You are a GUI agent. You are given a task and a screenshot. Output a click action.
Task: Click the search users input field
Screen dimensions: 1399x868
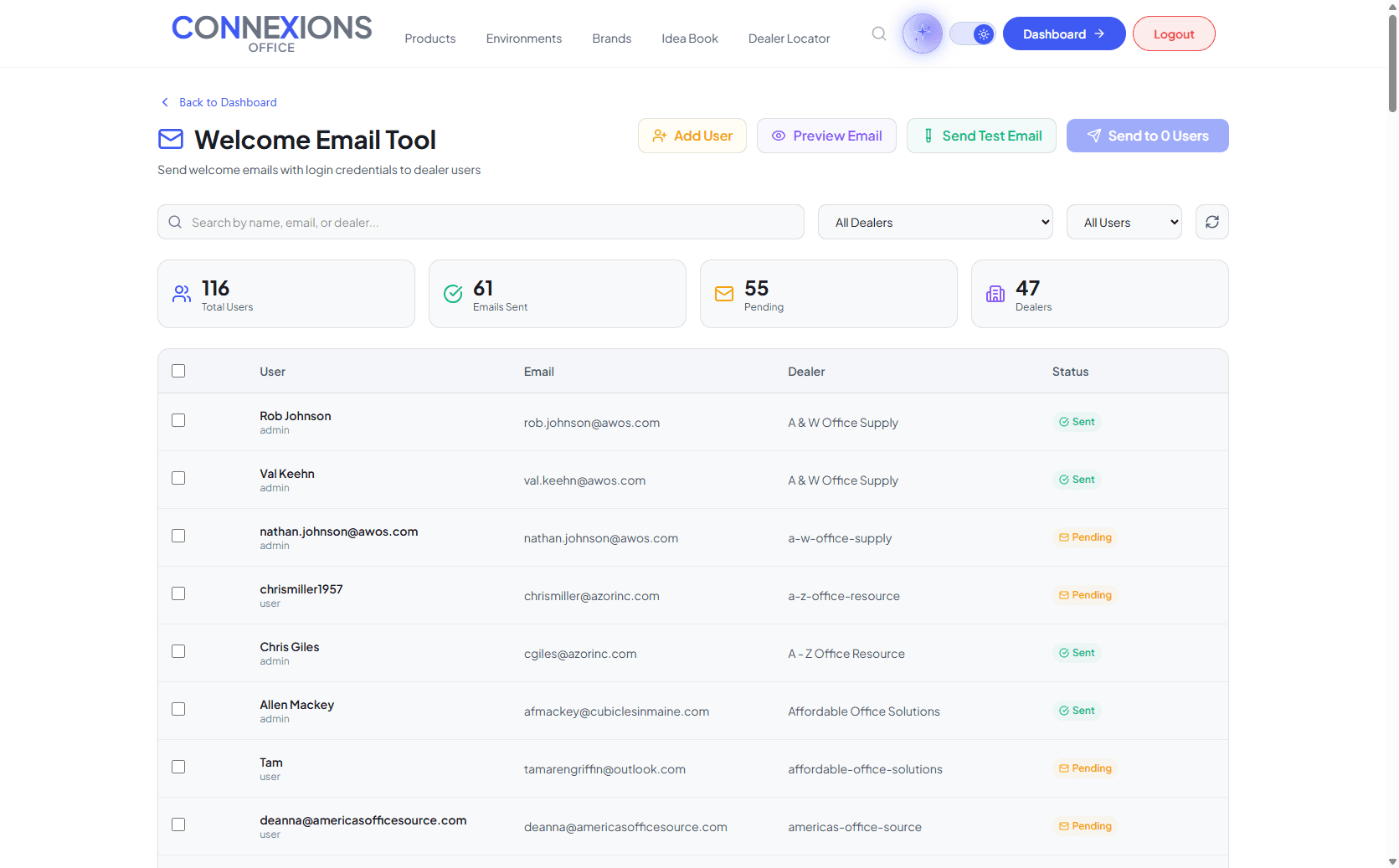(480, 222)
